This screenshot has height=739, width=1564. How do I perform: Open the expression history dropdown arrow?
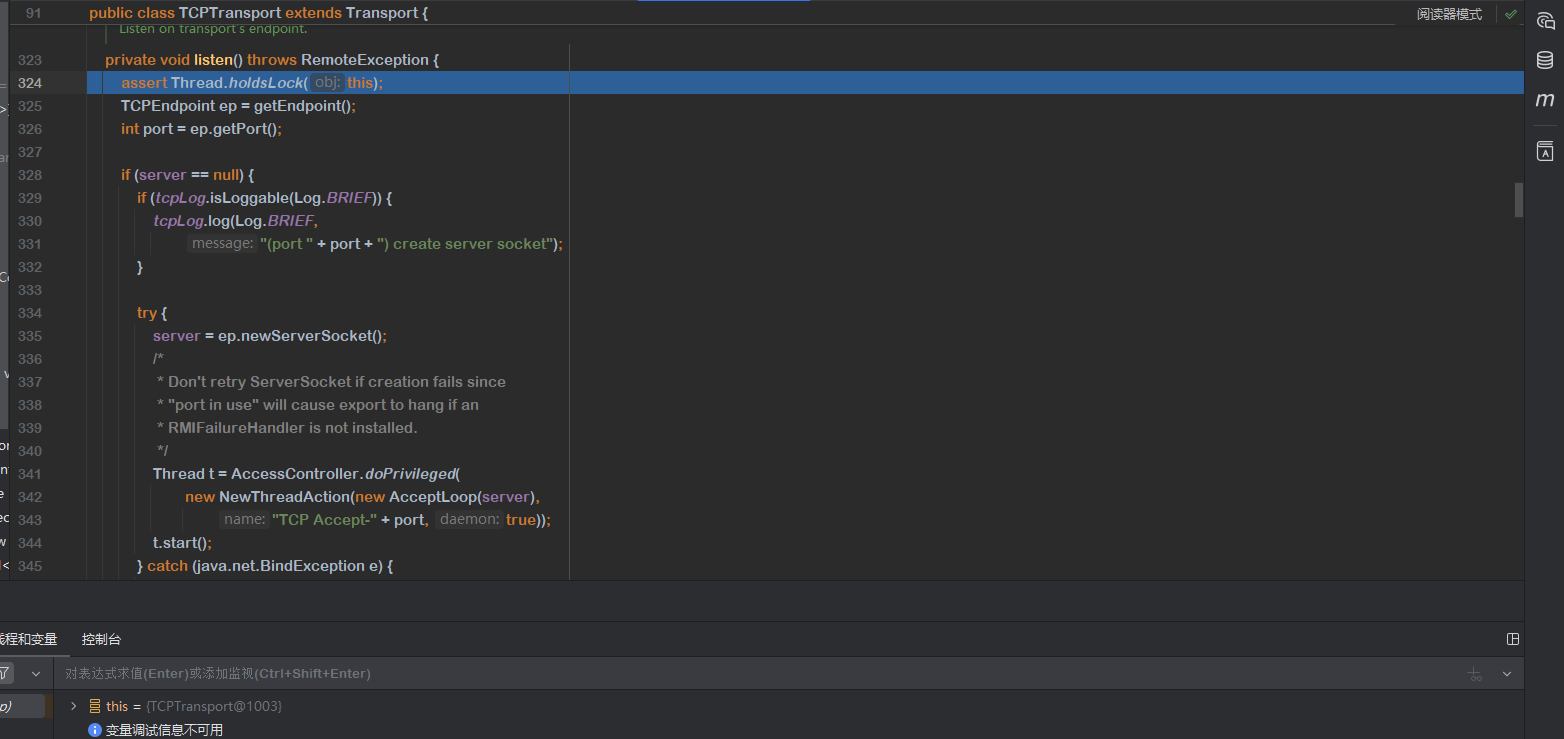coord(1507,674)
